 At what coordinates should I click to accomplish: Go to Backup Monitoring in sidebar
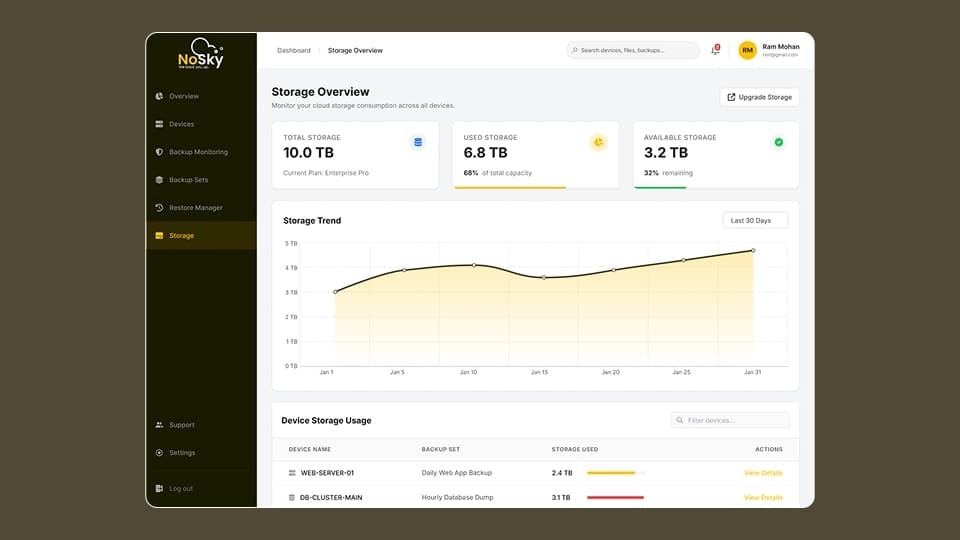tap(198, 152)
